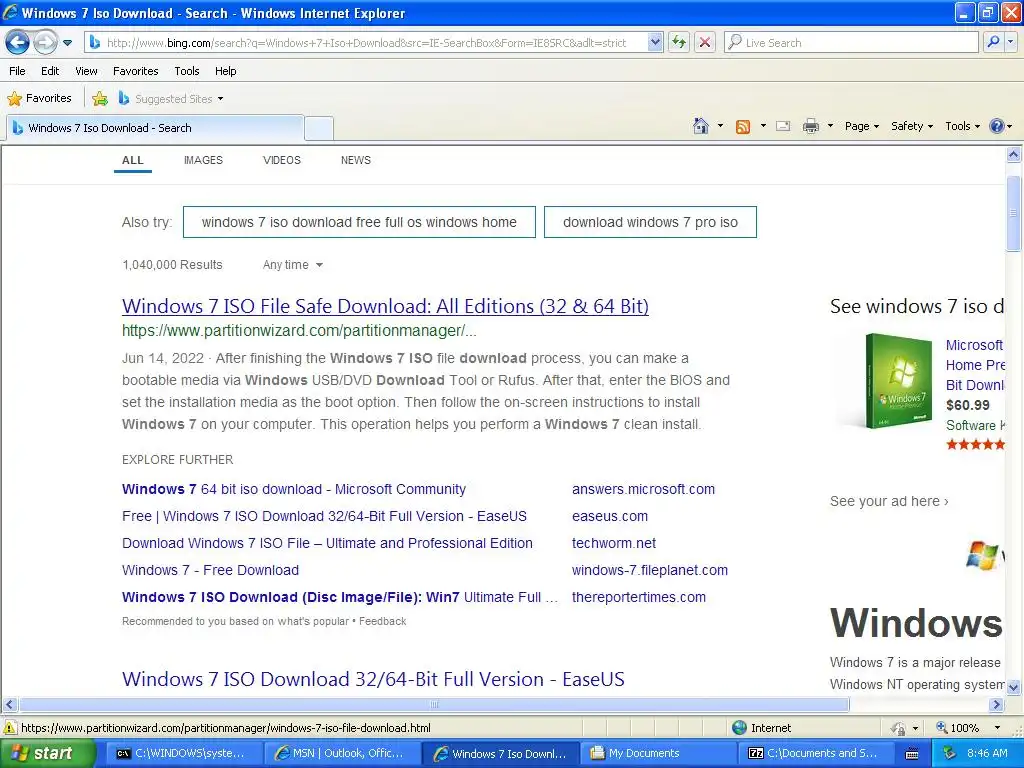The width and height of the screenshot is (1024, 768).
Task: Click the techworm.net link
Action: pyautogui.click(x=614, y=543)
